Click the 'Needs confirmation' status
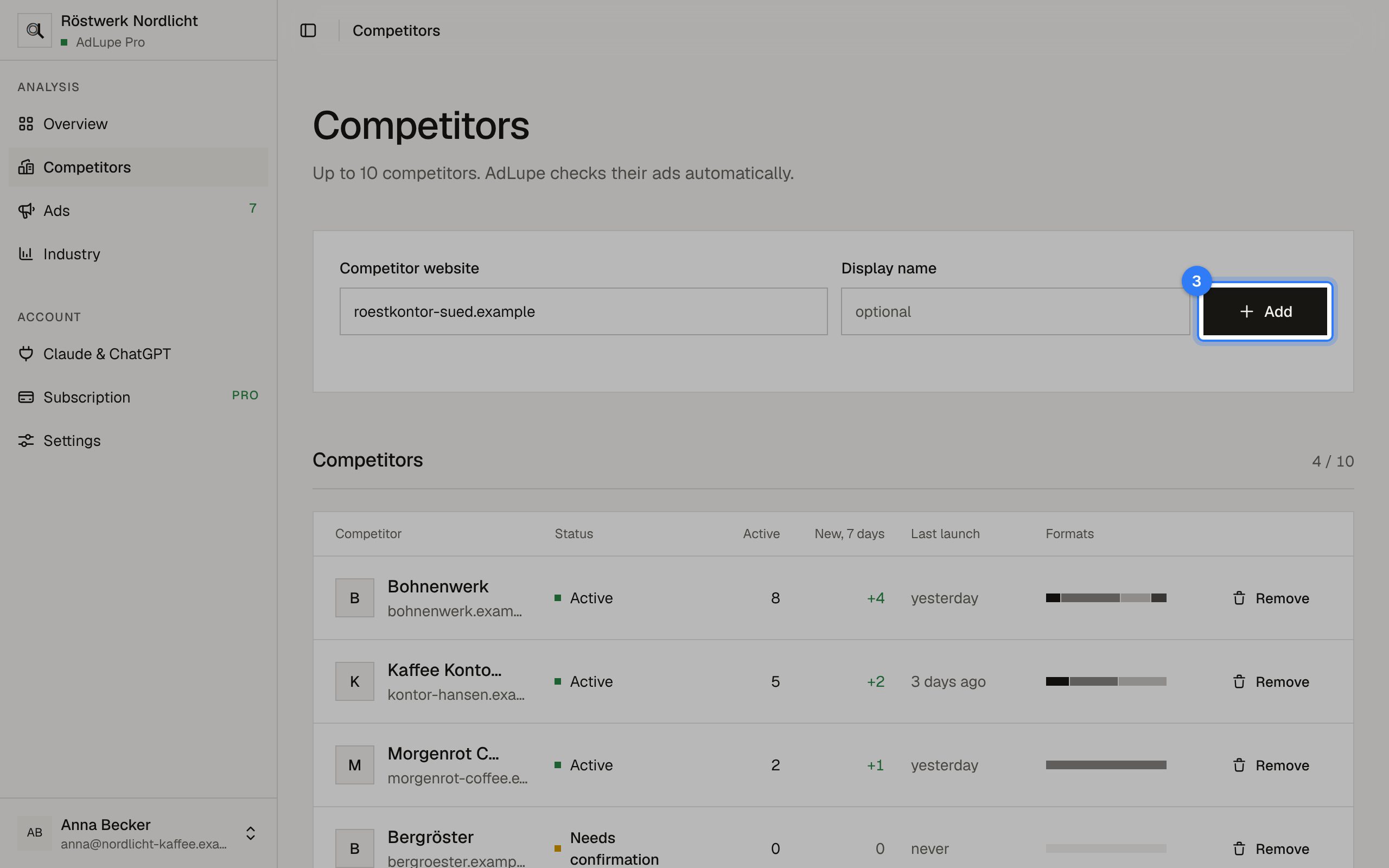The height and width of the screenshot is (868, 1389). (x=614, y=848)
